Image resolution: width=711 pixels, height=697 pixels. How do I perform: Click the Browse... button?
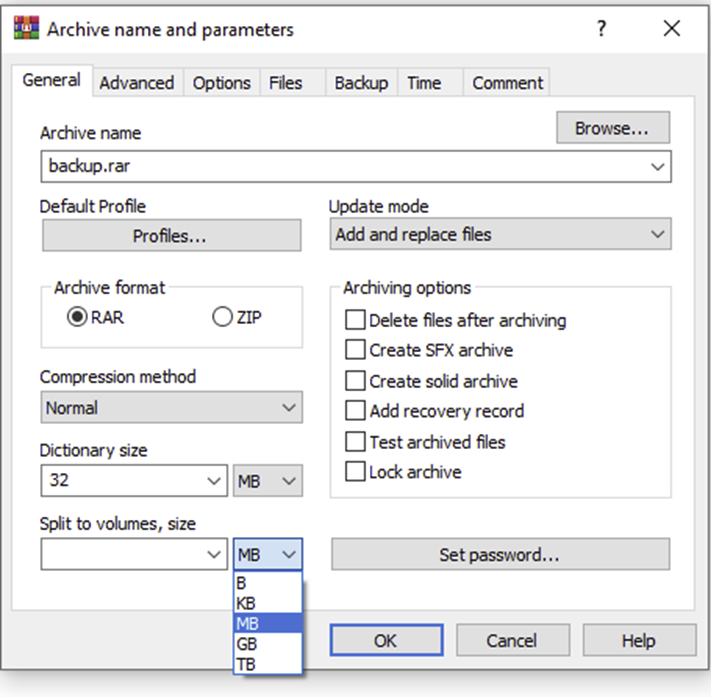coord(612,128)
